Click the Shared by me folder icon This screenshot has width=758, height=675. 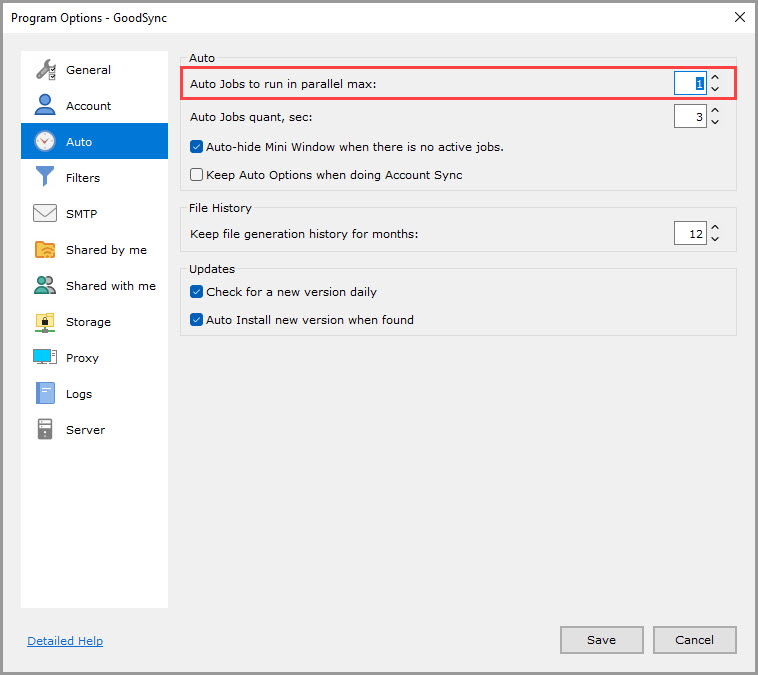[45, 249]
